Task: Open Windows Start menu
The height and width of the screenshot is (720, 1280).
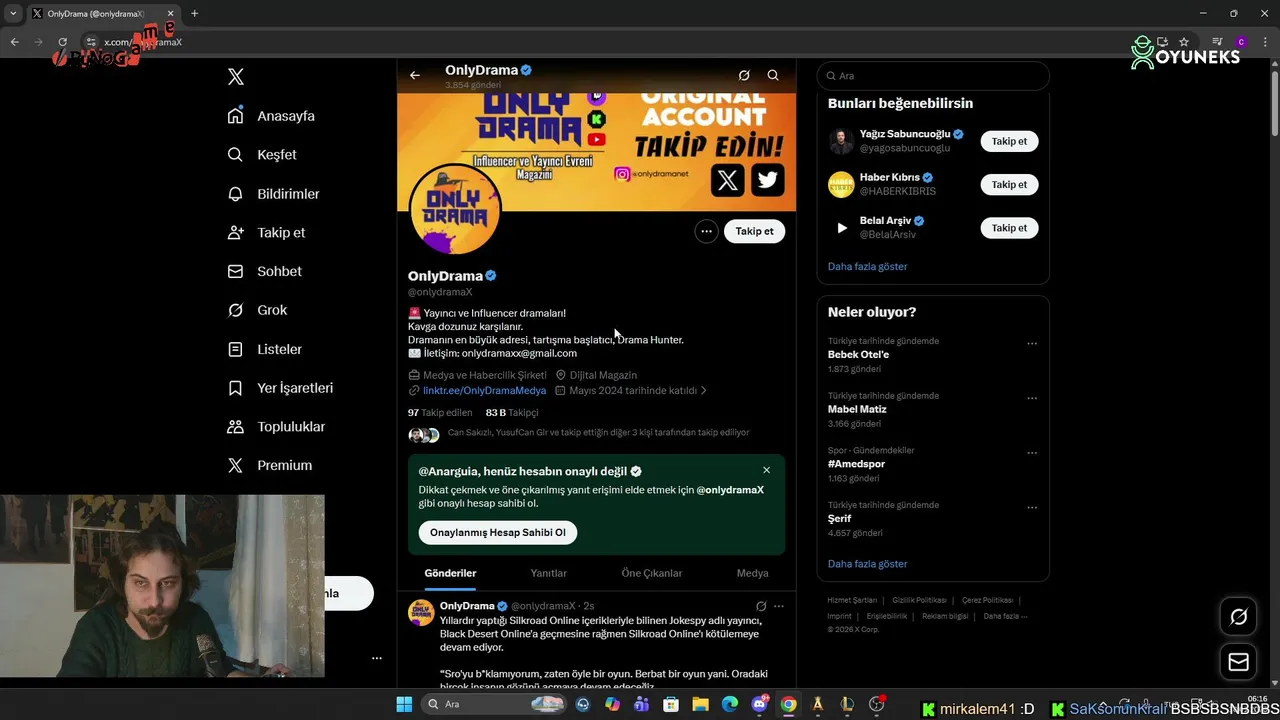Action: click(x=404, y=704)
